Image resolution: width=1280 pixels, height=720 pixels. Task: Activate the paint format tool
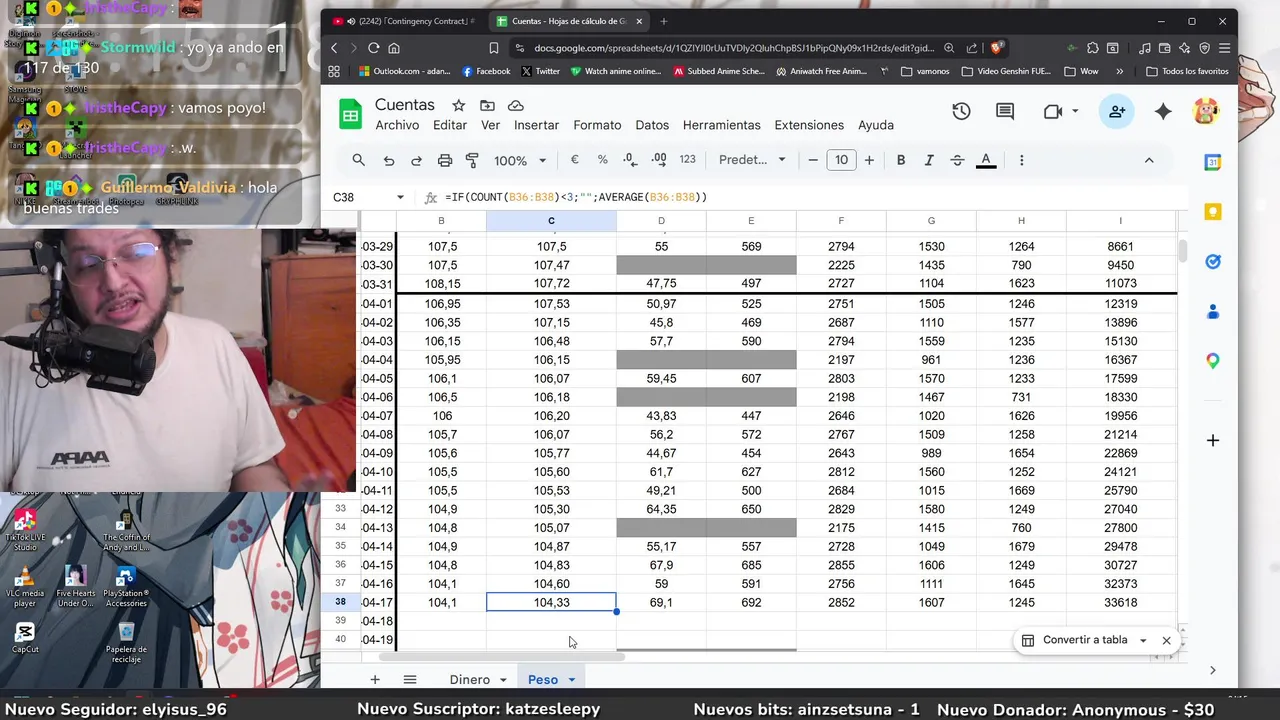[x=472, y=160]
